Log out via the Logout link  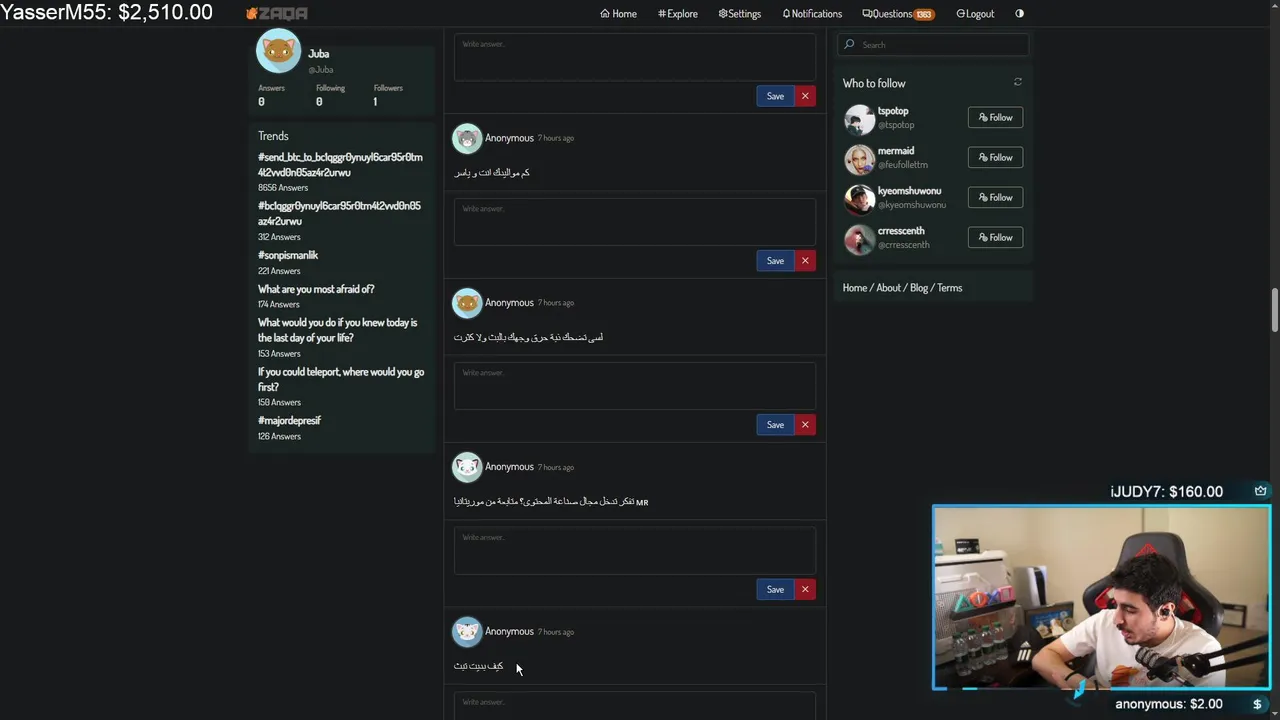[975, 14]
